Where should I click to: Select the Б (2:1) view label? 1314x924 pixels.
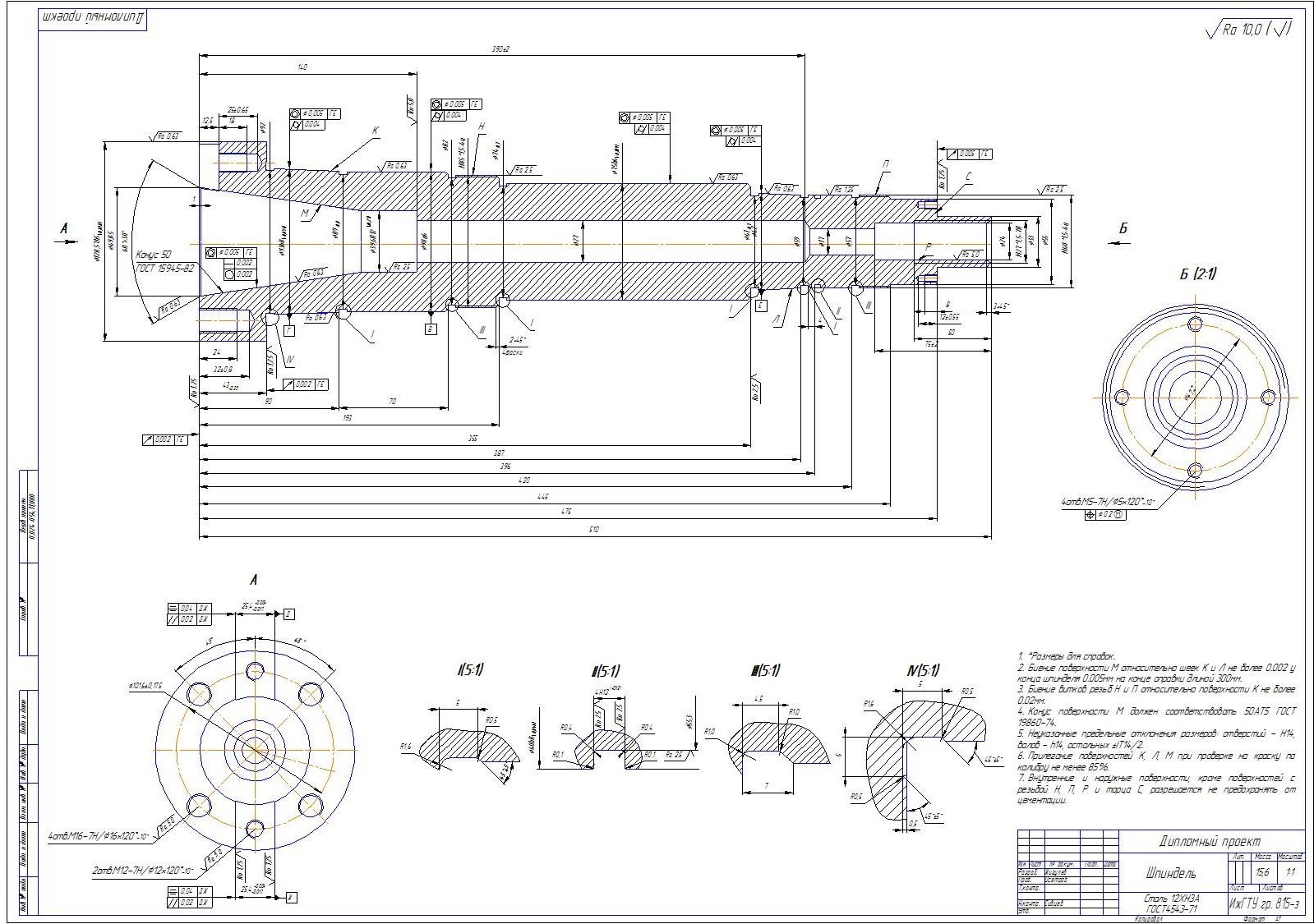[1197, 274]
